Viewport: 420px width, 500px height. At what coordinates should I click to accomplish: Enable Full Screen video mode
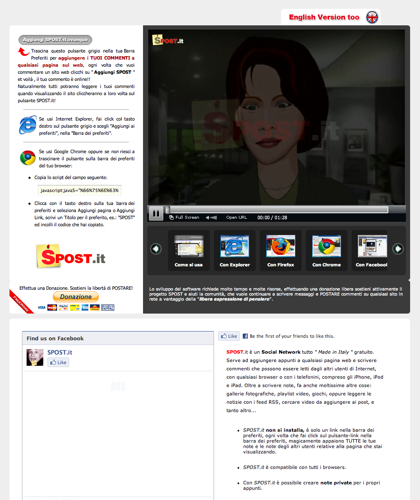(x=184, y=217)
